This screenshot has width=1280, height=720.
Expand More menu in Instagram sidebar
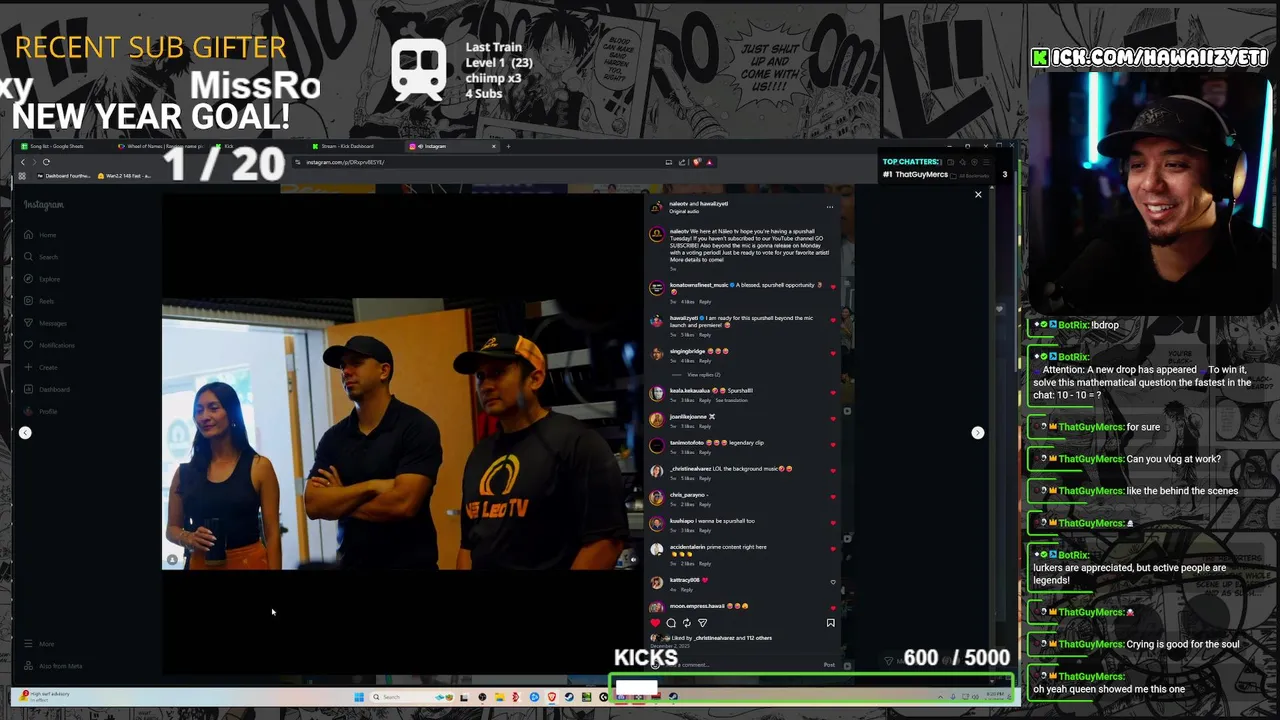click(x=39, y=644)
